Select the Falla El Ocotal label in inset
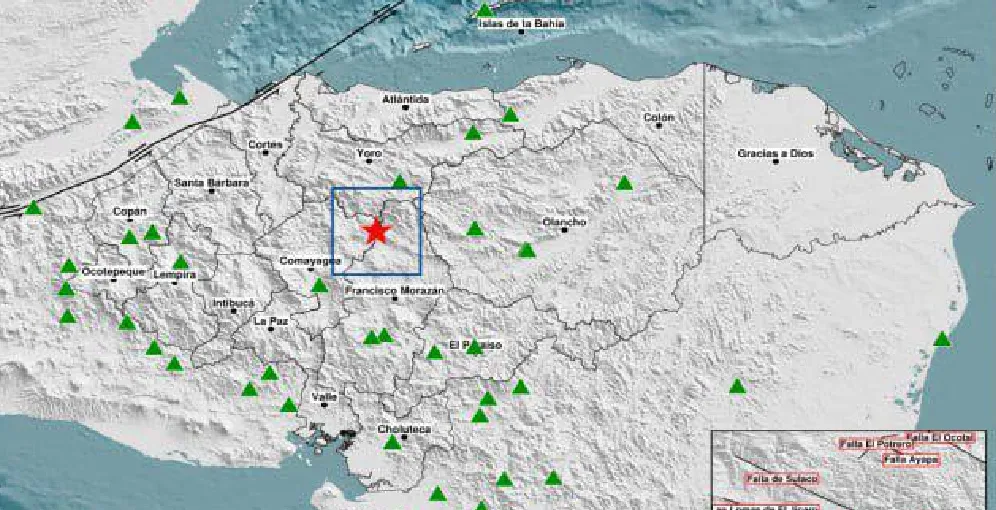 click(939, 437)
